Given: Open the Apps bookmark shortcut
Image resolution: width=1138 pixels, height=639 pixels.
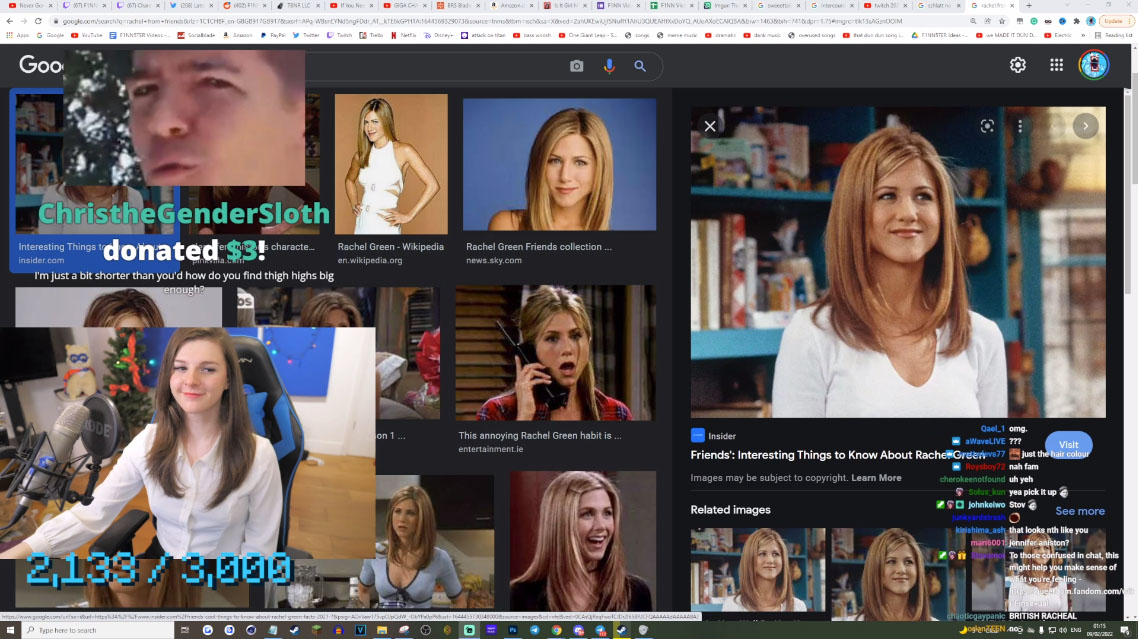Looking at the screenshot, I should click(x=18, y=35).
